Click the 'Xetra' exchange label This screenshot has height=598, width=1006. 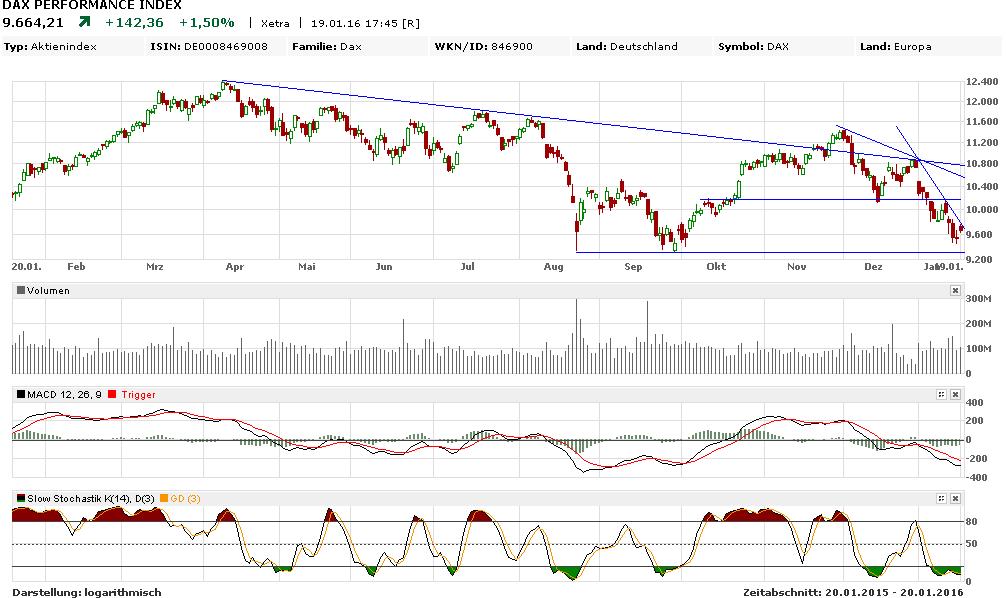pyautogui.click(x=275, y=23)
